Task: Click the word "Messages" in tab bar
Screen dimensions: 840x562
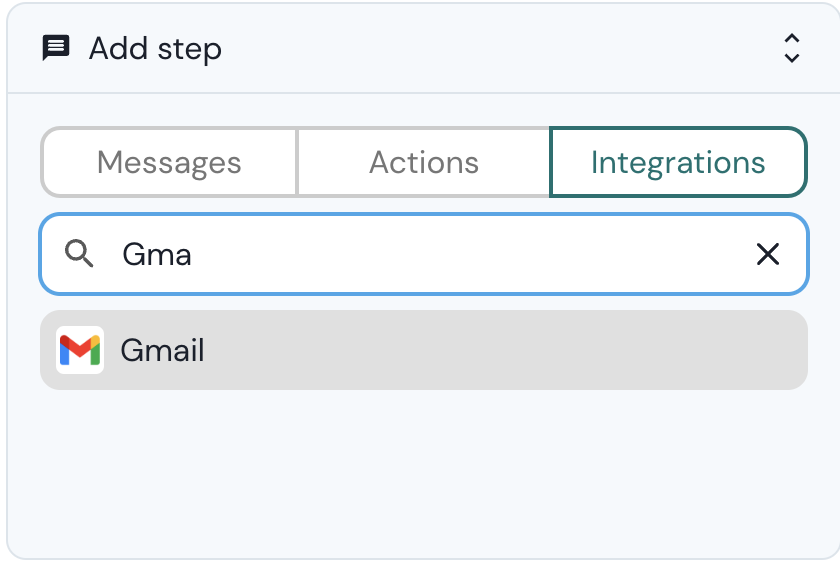Action: pyautogui.click(x=169, y=162)
